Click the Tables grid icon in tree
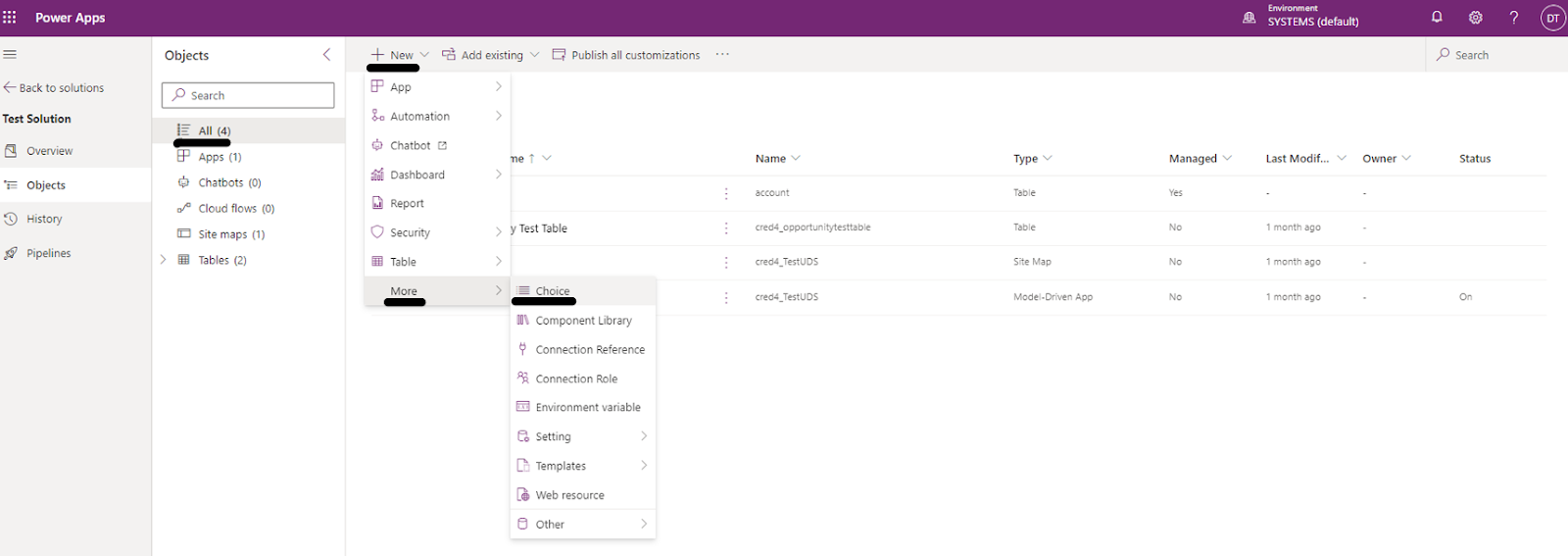Screen dimensions: 1568x556 [x=183, y=260]
